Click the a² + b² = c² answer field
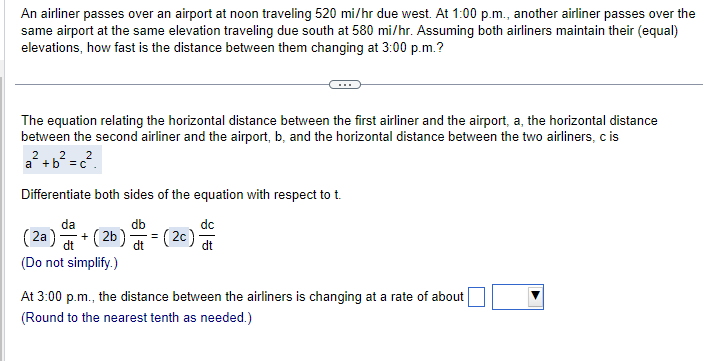Screen dimensions: 709x361 point(62,160)
